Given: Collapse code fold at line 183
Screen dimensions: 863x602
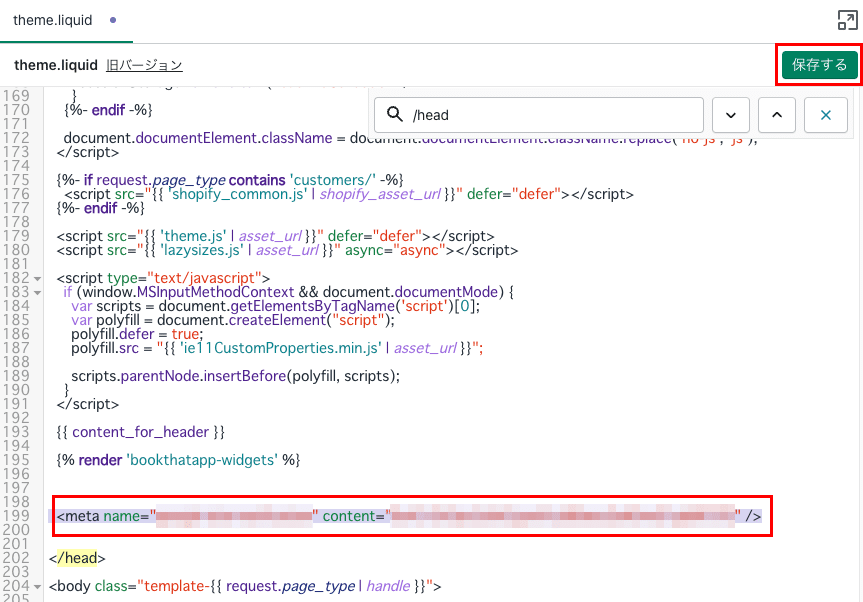Looking at the screenshot, I should (37, 292).
